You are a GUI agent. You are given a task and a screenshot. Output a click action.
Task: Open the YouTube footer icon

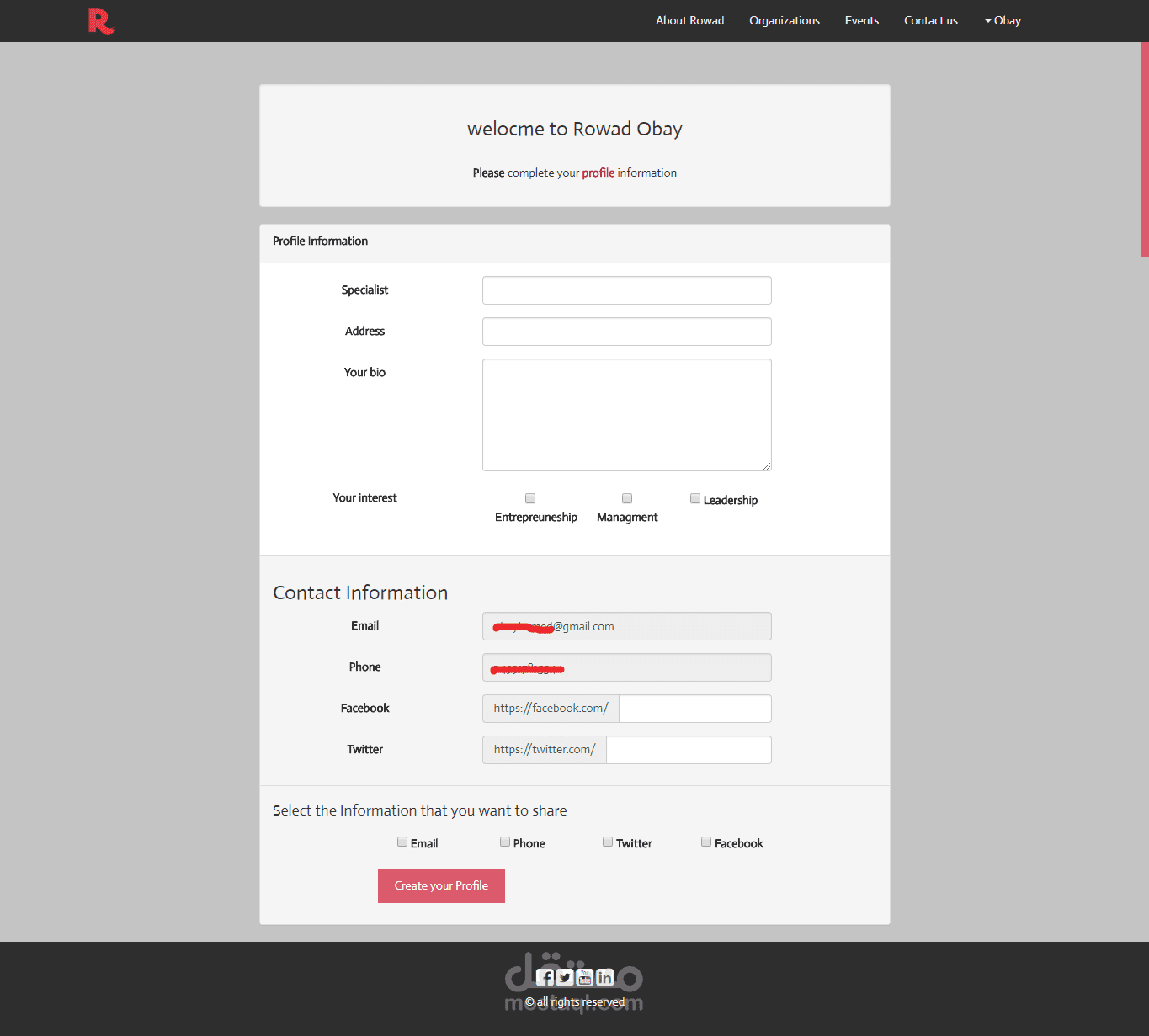click(x=585, y=977)
